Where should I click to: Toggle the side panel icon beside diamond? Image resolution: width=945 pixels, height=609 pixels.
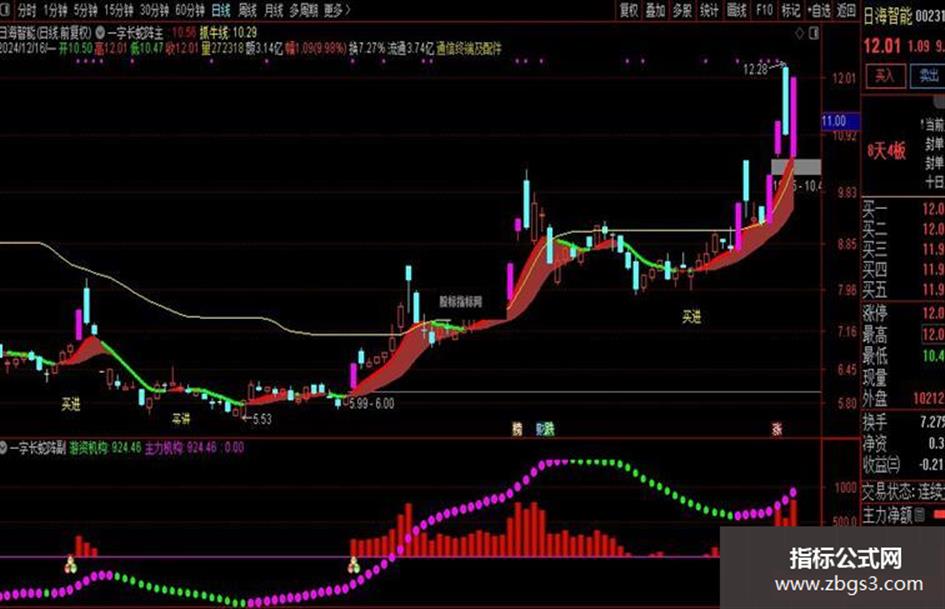814,33
